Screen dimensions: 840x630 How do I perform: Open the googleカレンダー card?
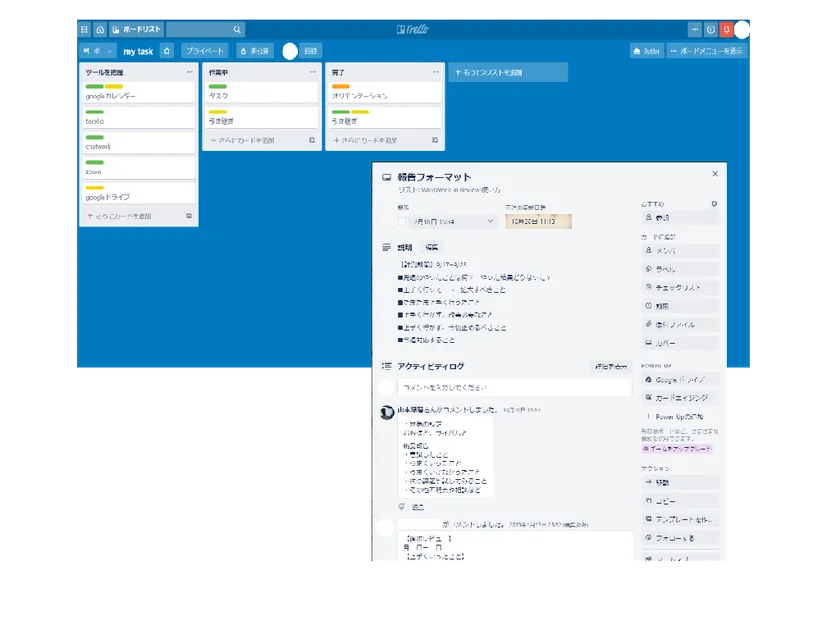click(139, 92)
